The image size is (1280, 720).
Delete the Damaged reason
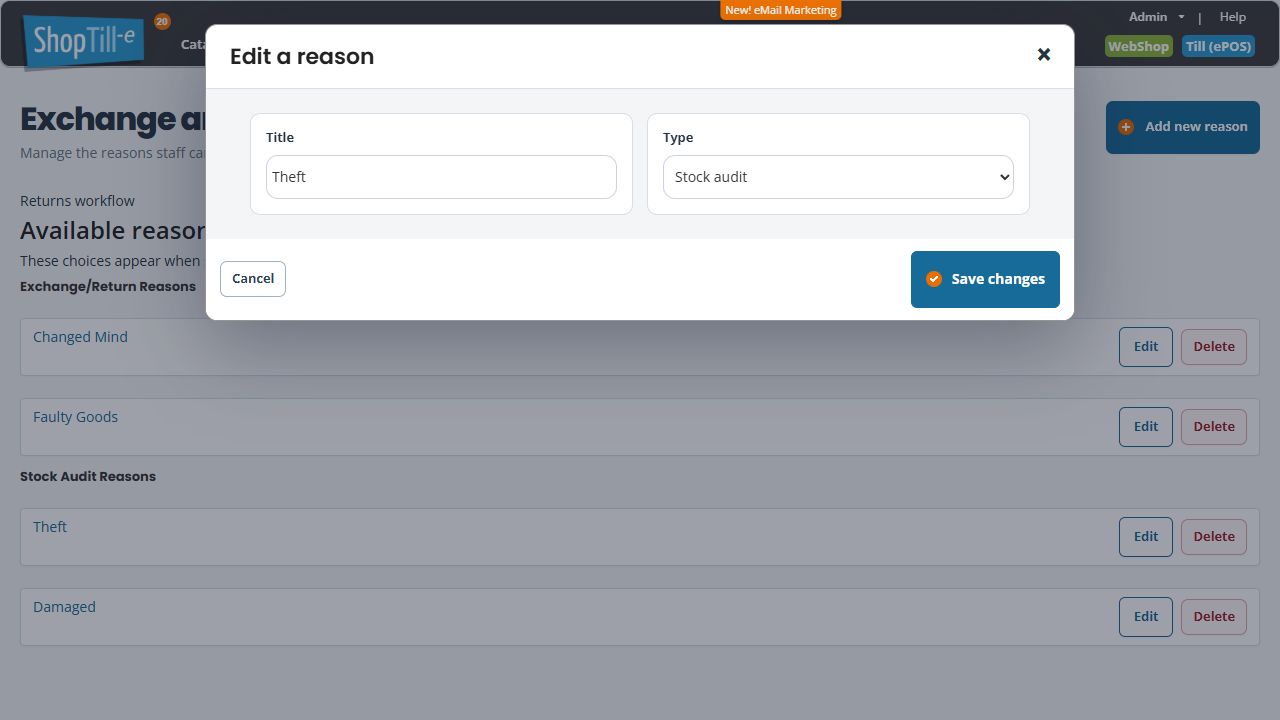click(1214, 617)
